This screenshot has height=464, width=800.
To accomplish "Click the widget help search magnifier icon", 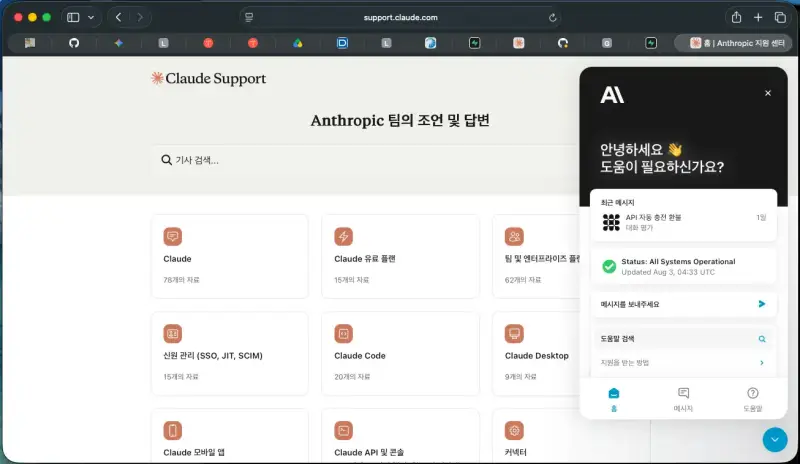I will pos(762,339).
